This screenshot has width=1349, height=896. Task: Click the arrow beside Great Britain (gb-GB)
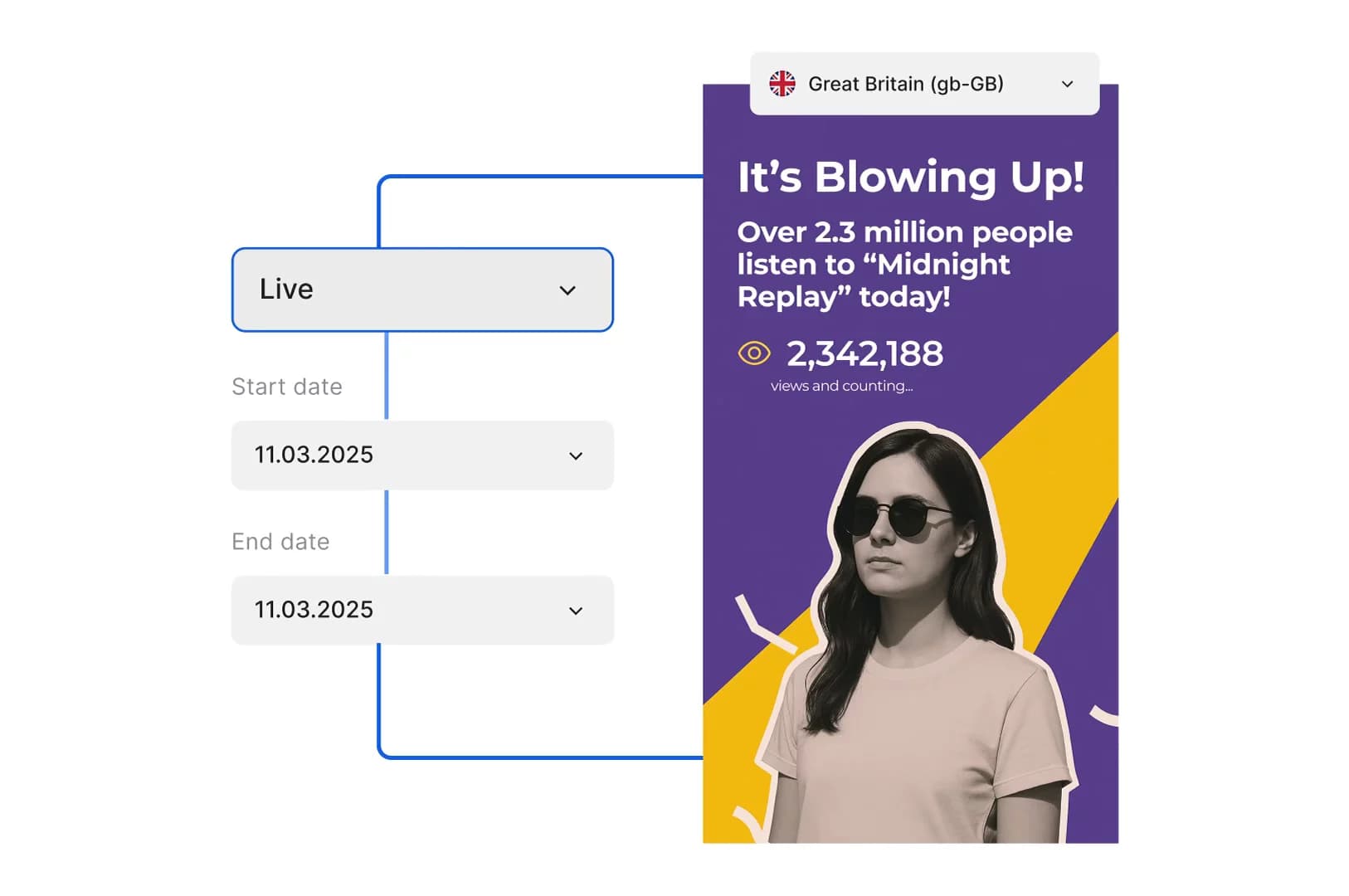pyautogui.click(x=1067, y=85)
